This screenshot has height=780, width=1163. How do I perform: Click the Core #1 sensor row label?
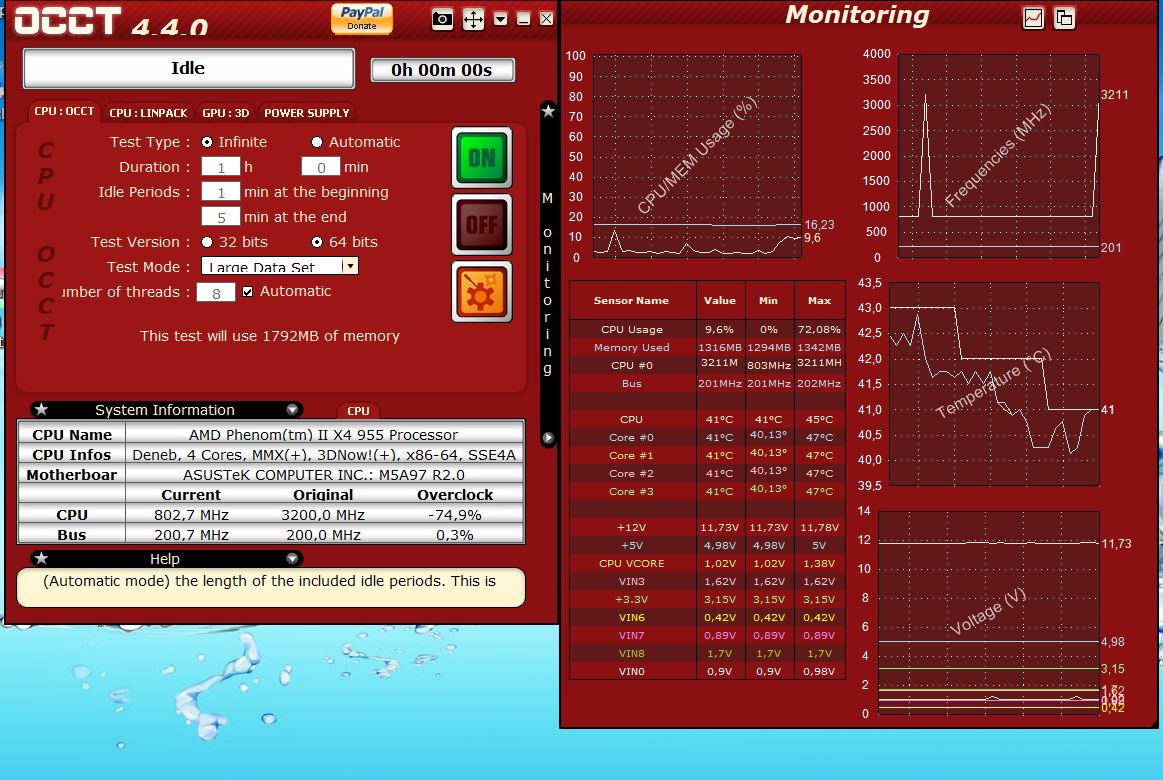point(632,455)
